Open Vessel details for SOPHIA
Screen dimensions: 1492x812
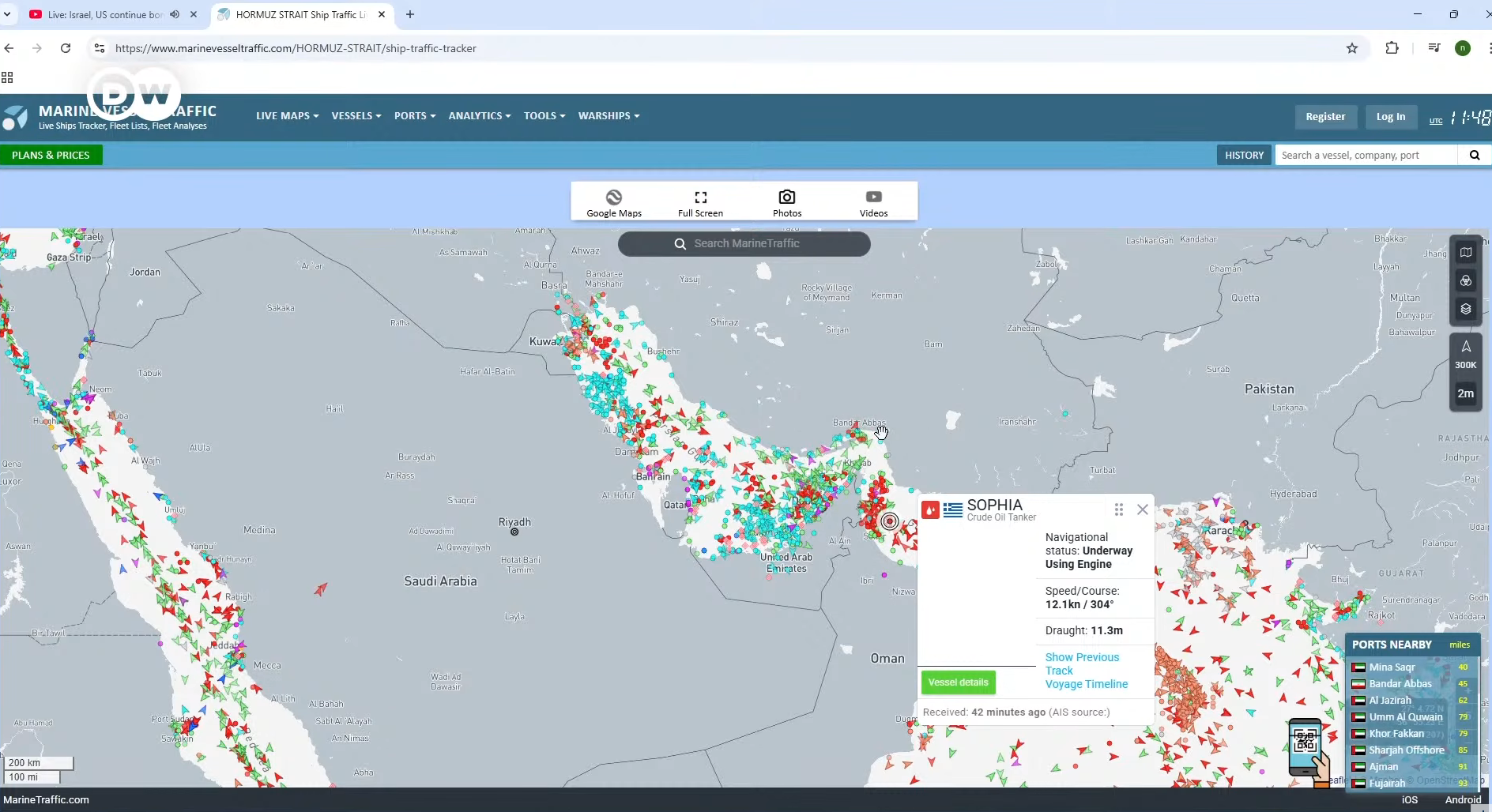tap(958, 682)
